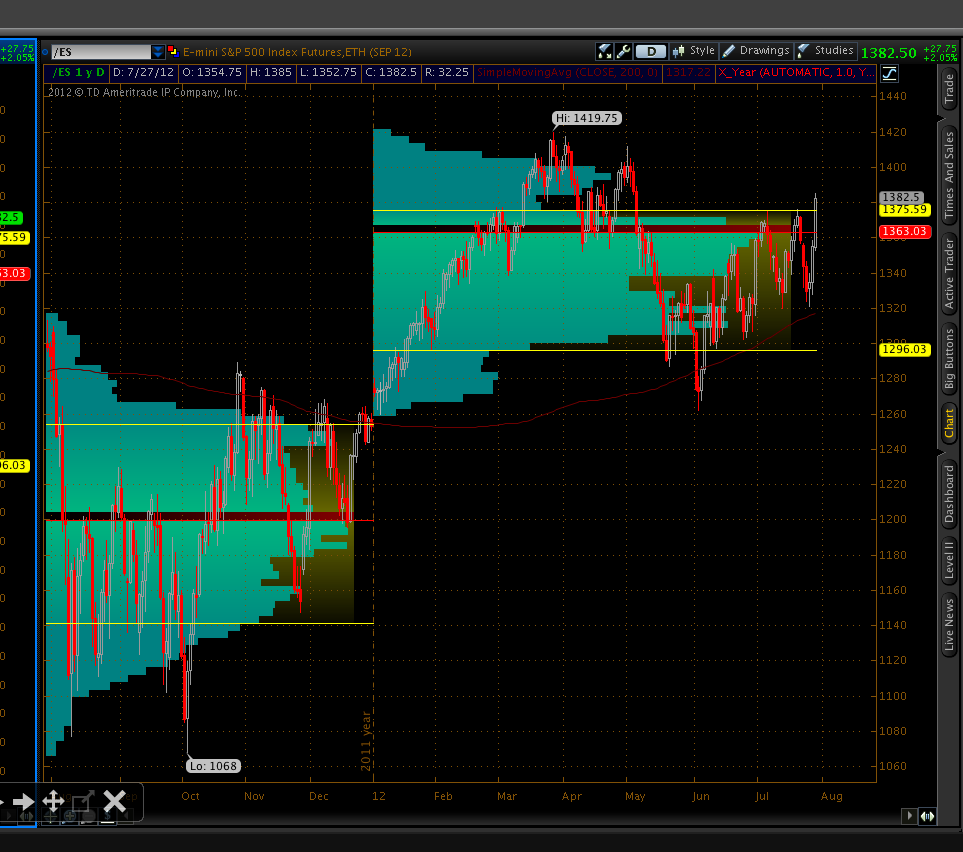Viewport: 963px width, 852px height.
Task: Click the bottom-right expand time axis icon
Action: pyautogui.click(x=927, y=816)
